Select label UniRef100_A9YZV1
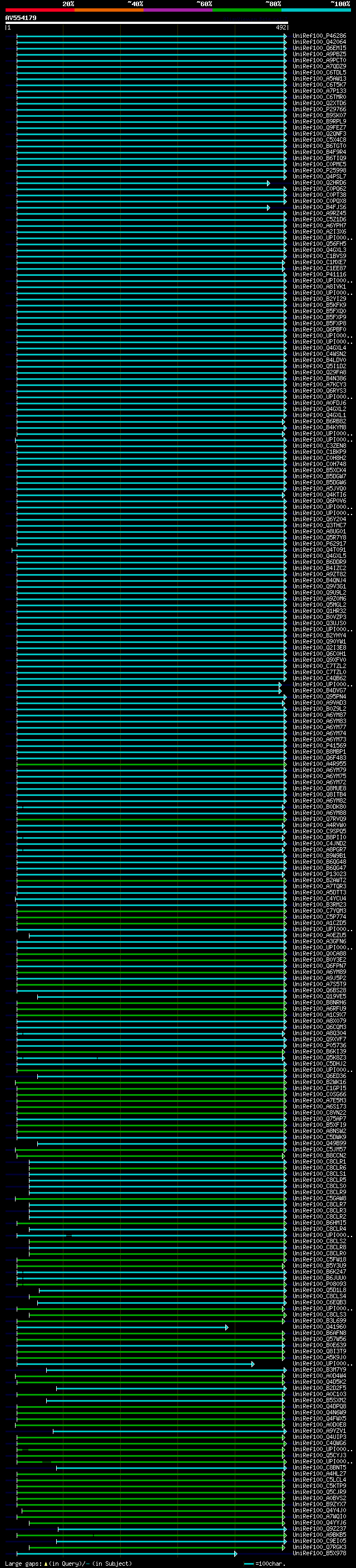The image size is (356, 1568). [319, 1431]
